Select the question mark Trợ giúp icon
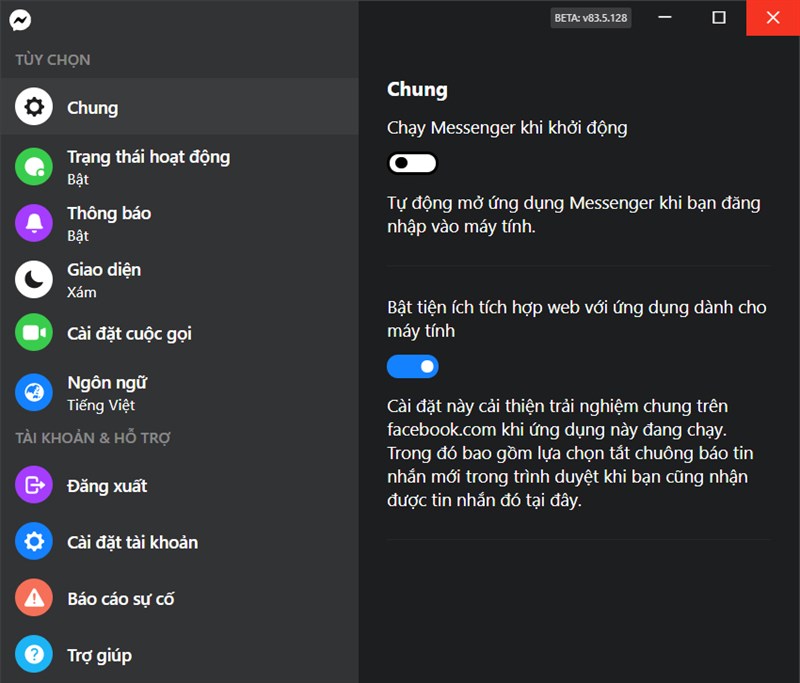 coord(33,655)
